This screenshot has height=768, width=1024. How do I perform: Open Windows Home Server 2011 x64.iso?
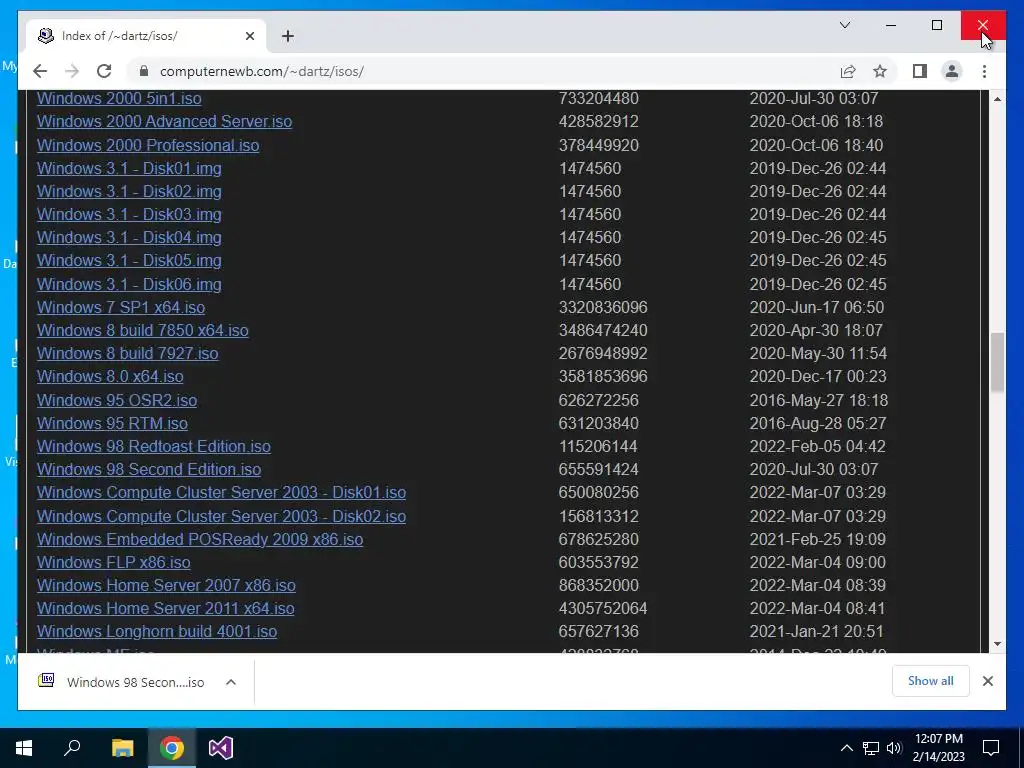click(x=166, y=608)
